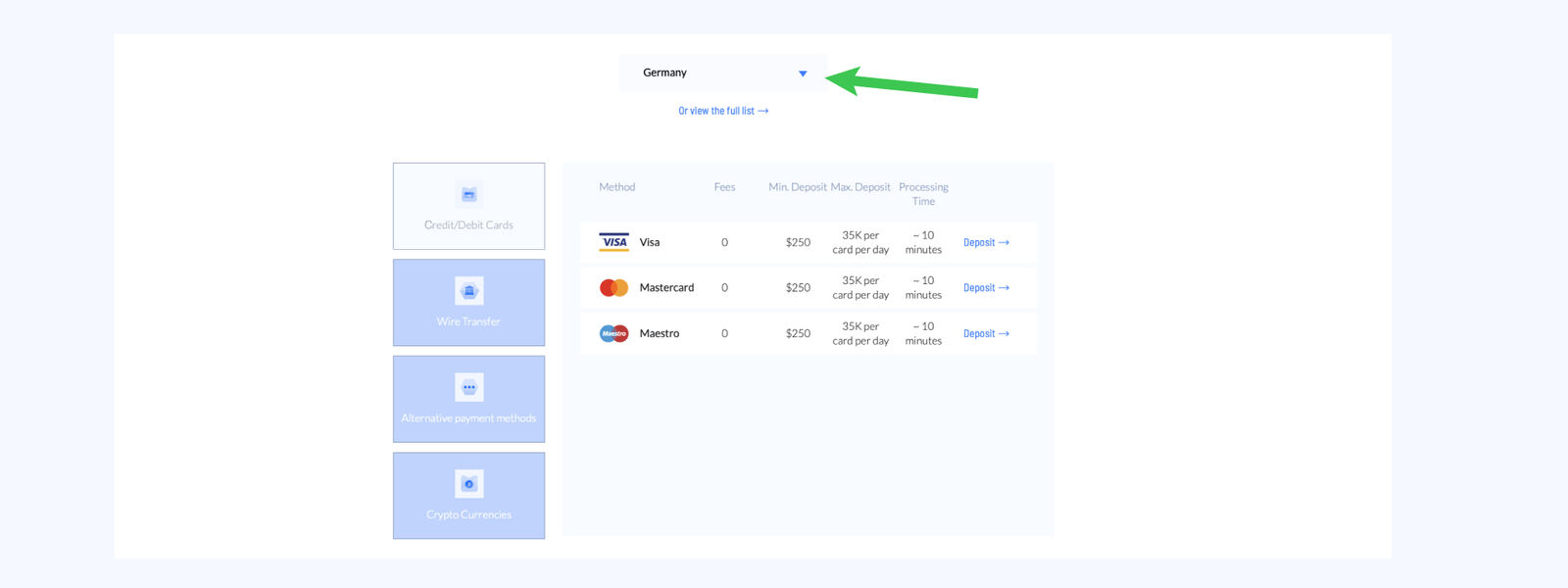
Task: Select the Credit/Debit Cards tab label
Action: point(468,225)
